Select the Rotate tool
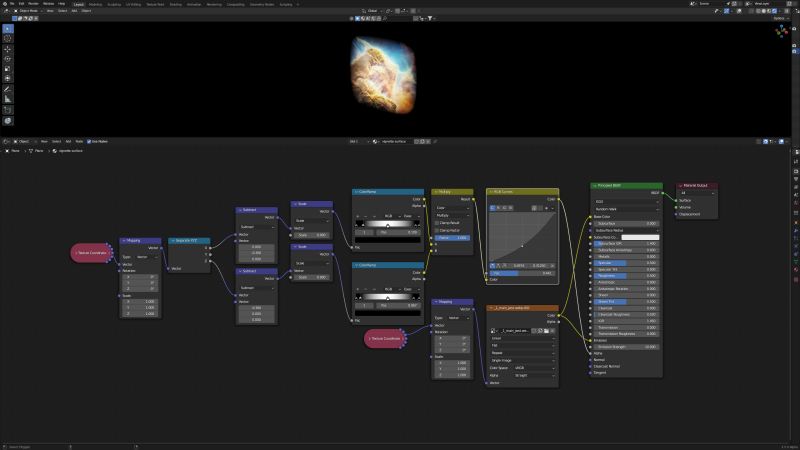Viewport: 800px width, 450px height. tap(8, 59)
